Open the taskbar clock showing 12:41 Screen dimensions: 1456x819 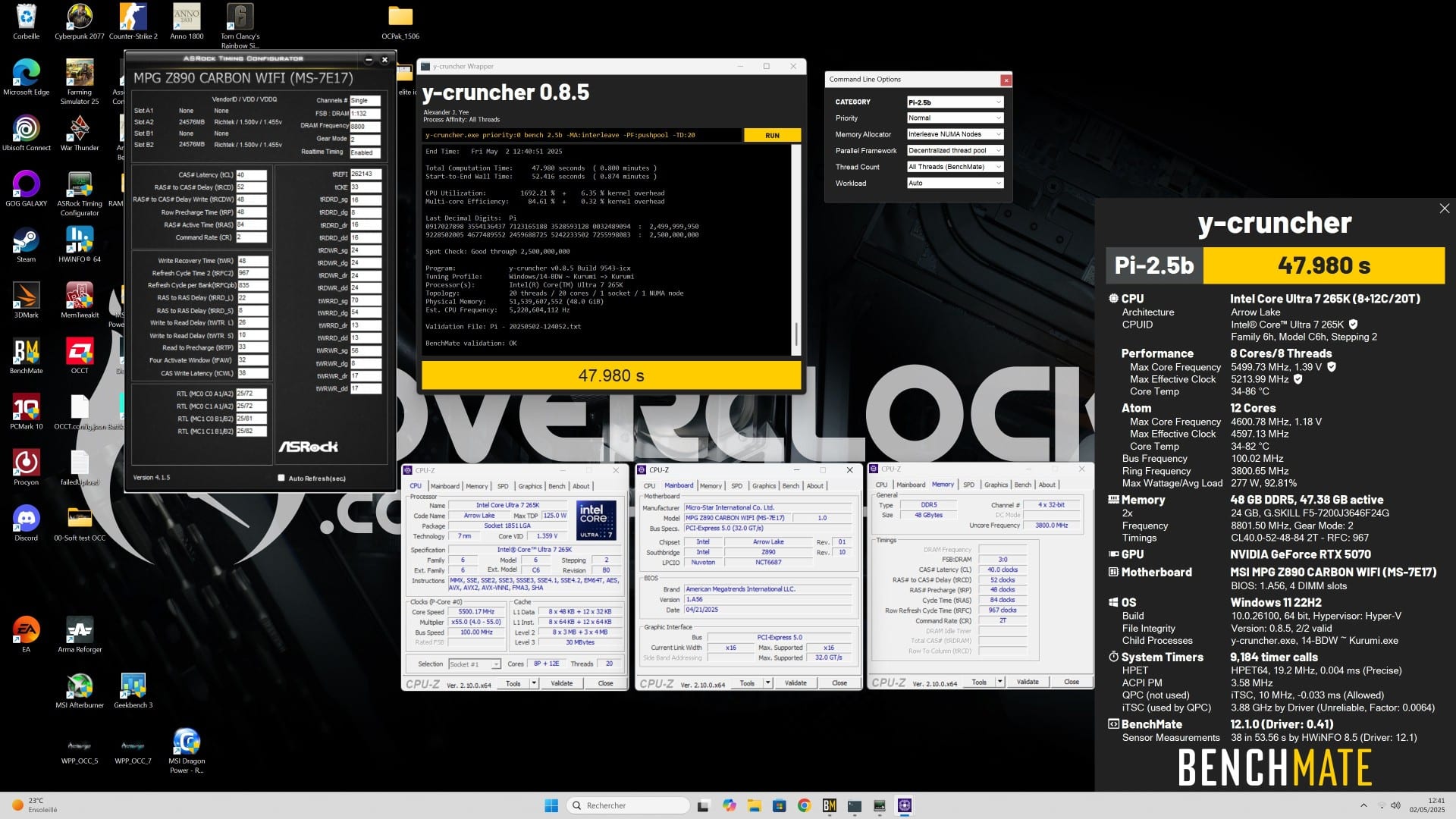tap(1426, 805)
